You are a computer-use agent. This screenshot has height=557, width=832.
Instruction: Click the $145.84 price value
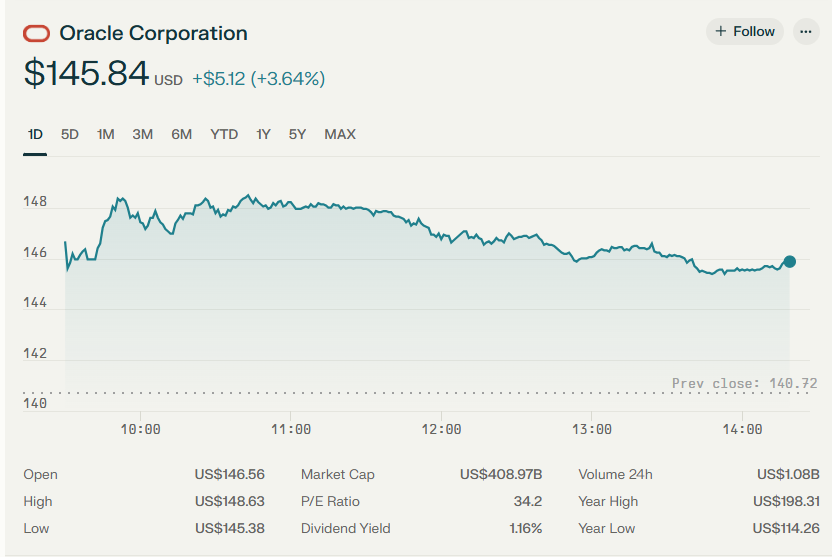(86, 73)
